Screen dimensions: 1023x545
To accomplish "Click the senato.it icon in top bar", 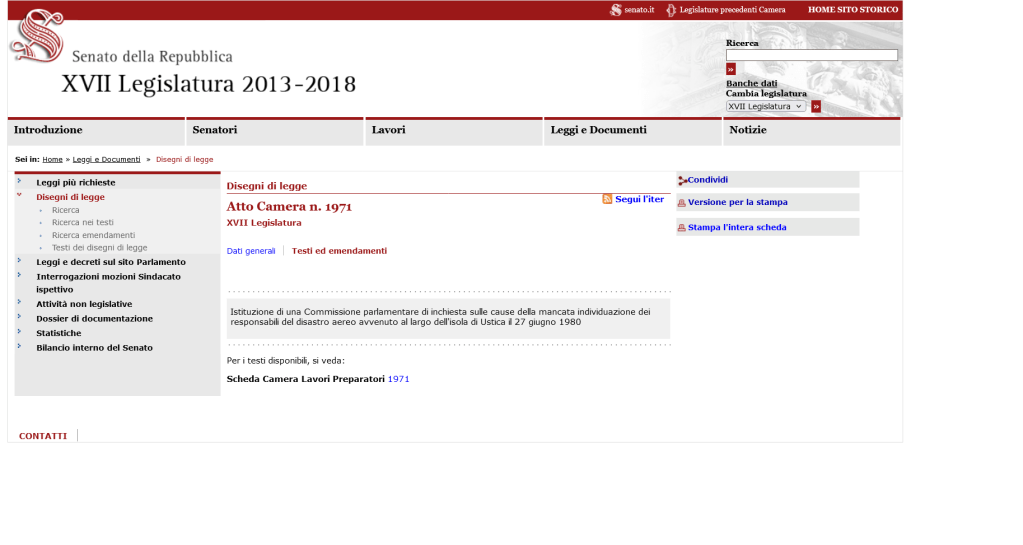I will point(616,10).
